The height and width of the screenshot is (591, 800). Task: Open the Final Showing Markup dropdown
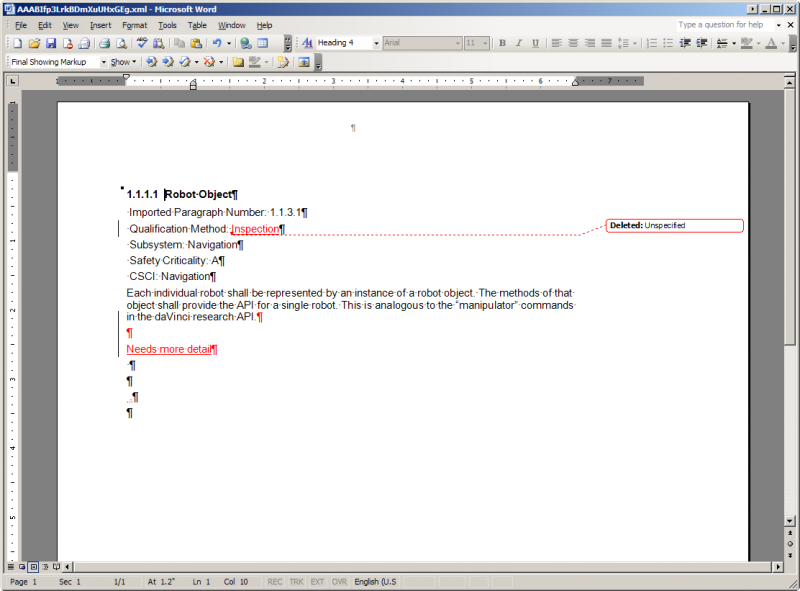pos(104,62)
